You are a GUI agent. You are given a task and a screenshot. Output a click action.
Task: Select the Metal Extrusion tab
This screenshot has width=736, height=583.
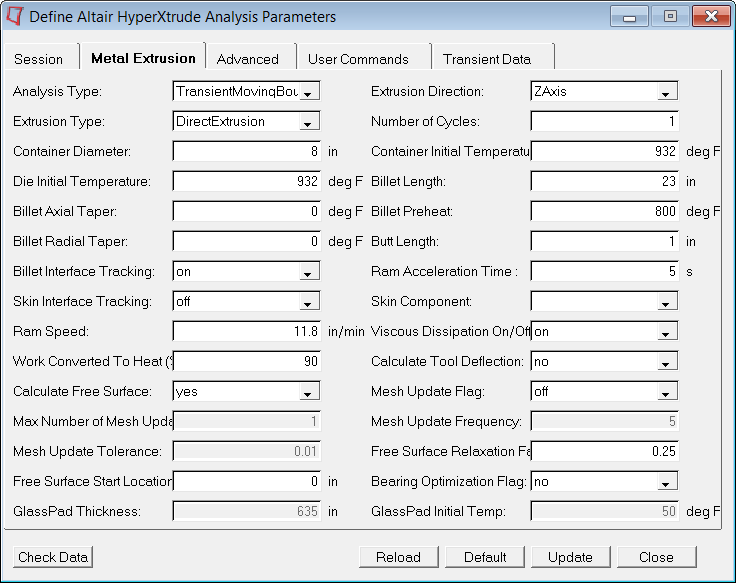[143, 58]
